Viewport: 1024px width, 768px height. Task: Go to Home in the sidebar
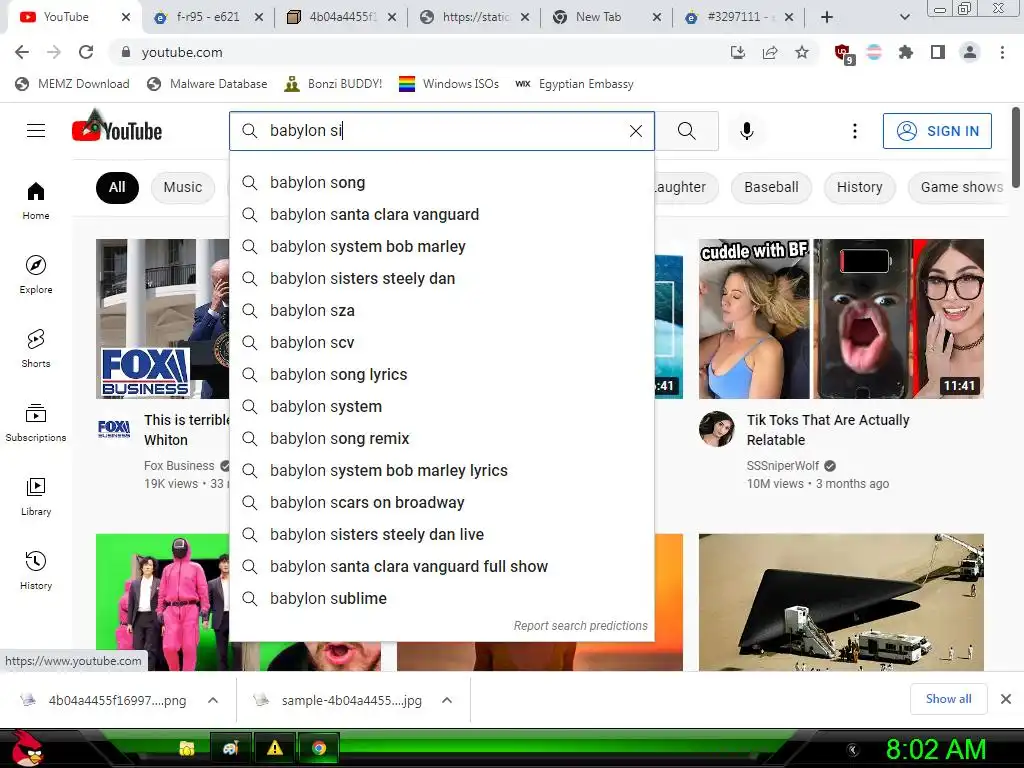(x=36, y=200)
